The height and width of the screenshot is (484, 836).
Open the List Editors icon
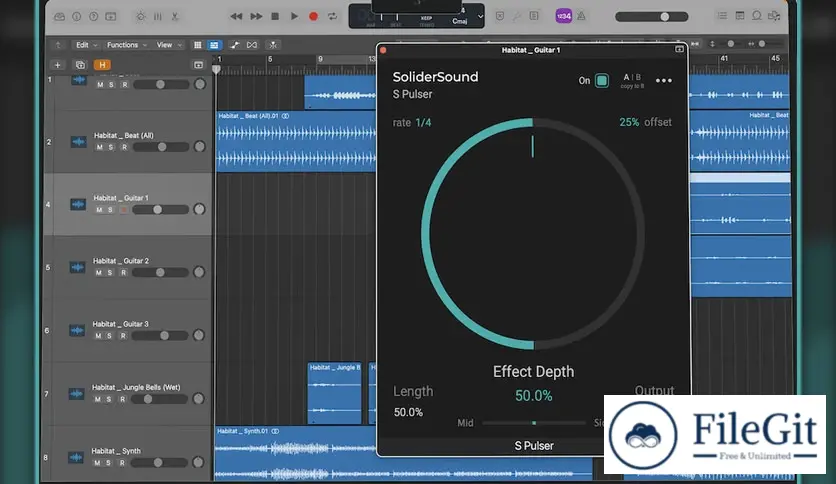click(x=722, y=16)
